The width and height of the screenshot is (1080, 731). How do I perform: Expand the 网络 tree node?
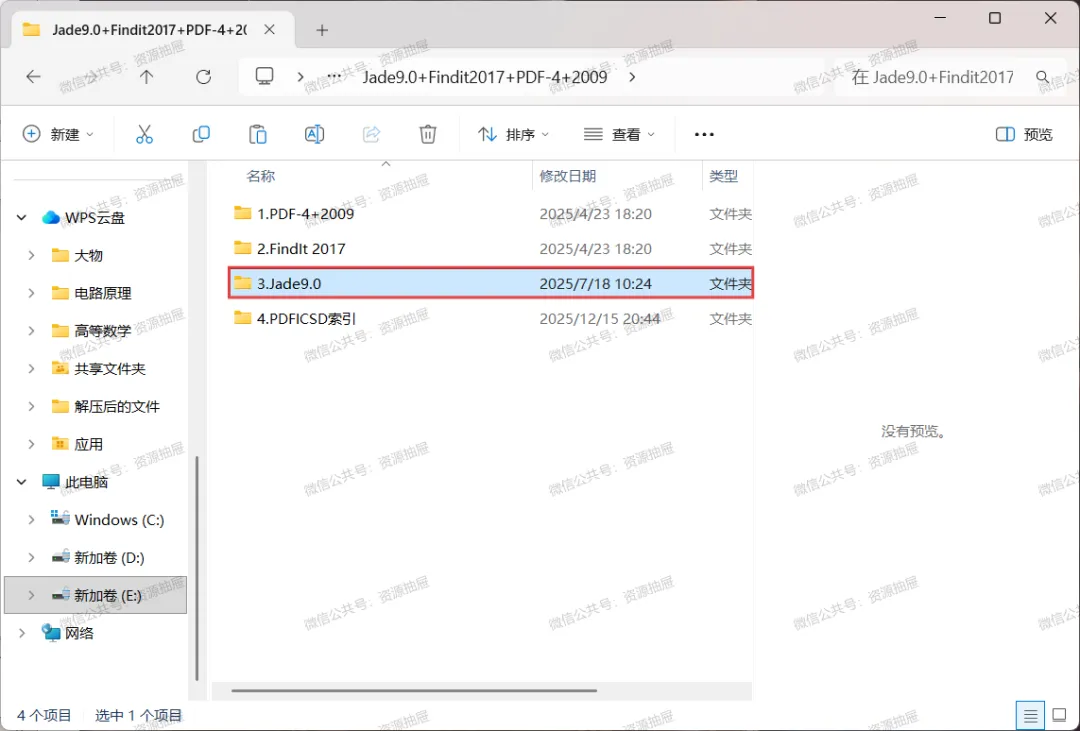(21, 633)
